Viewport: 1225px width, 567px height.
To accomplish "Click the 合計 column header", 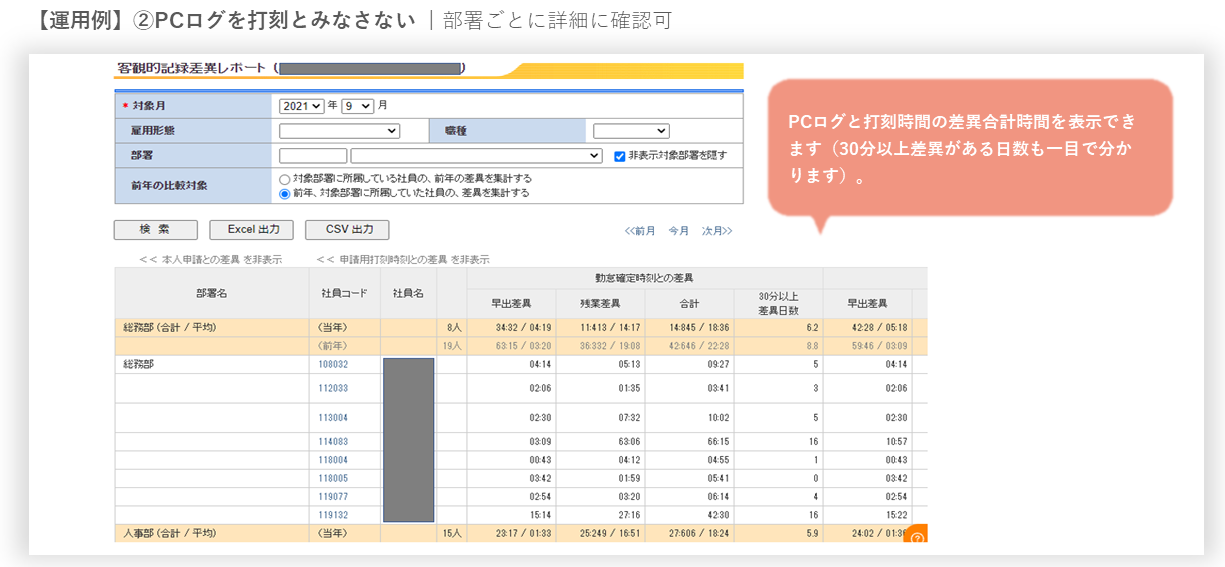I will [x=689, y=303].
